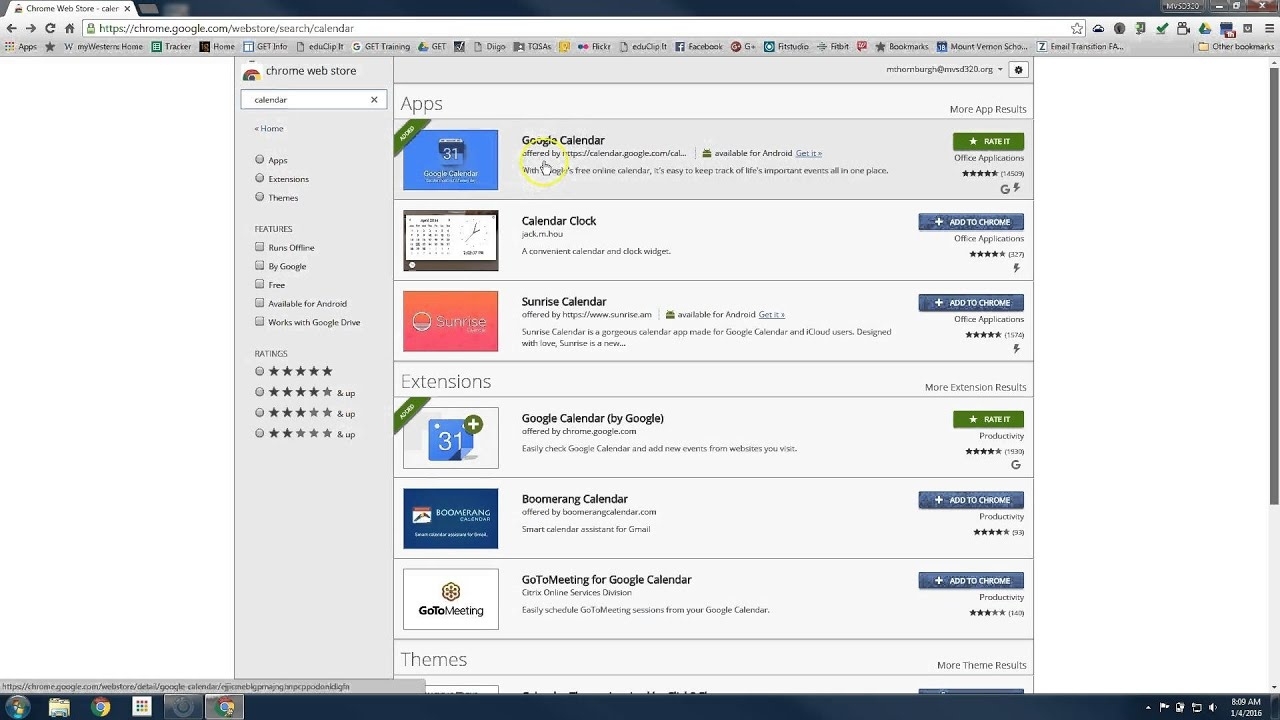Clear the calendar search box
The image size is (1280, 720).
tap(374, 100)
